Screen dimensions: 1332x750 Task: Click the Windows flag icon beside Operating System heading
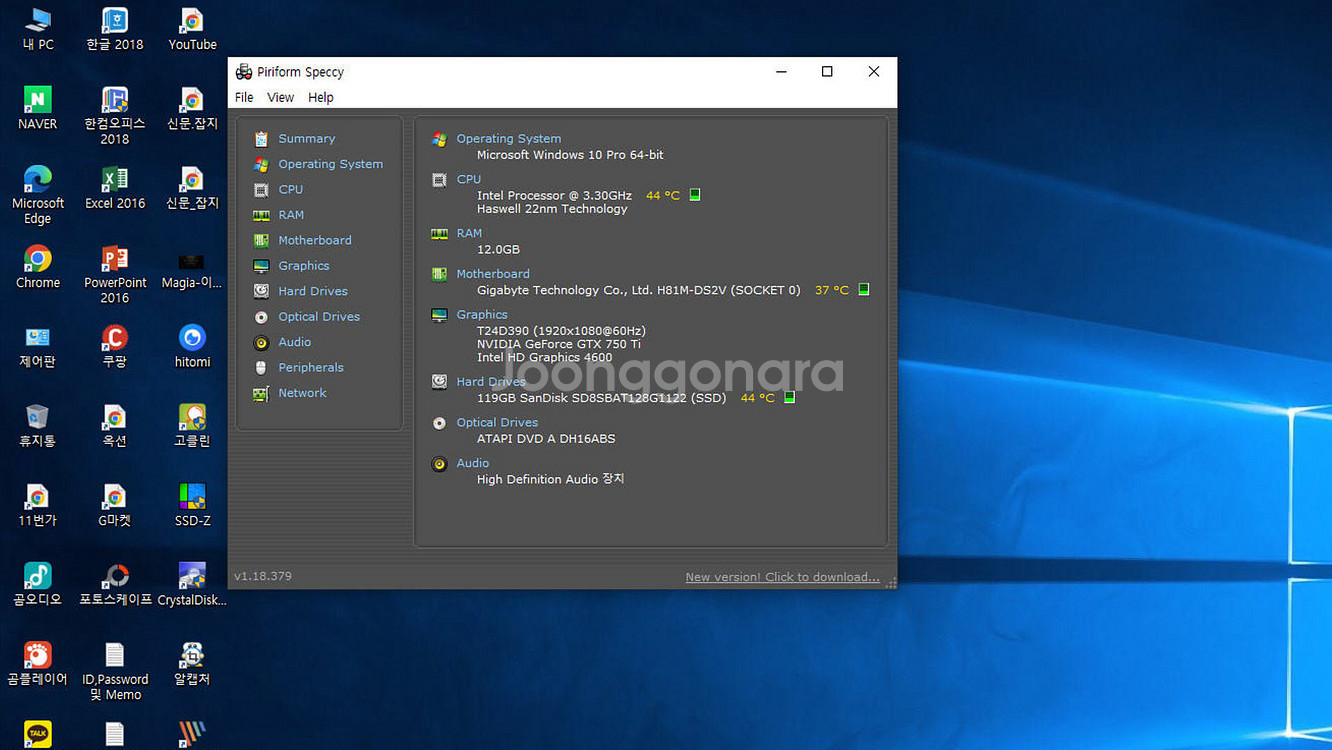(439, 139)
